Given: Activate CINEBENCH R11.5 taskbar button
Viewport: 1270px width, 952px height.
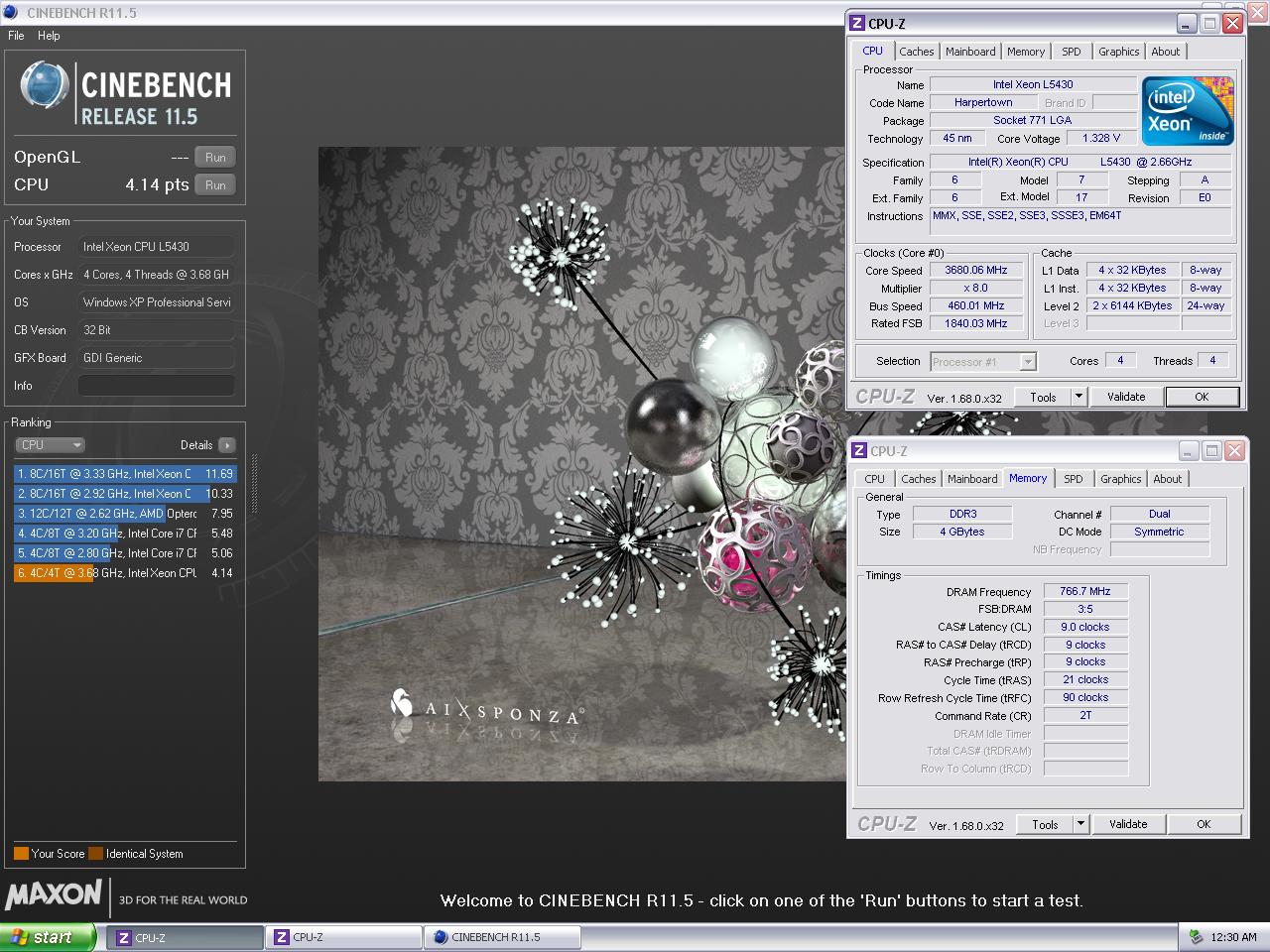Looking at the screenshot, I should (x=501, y=937).
